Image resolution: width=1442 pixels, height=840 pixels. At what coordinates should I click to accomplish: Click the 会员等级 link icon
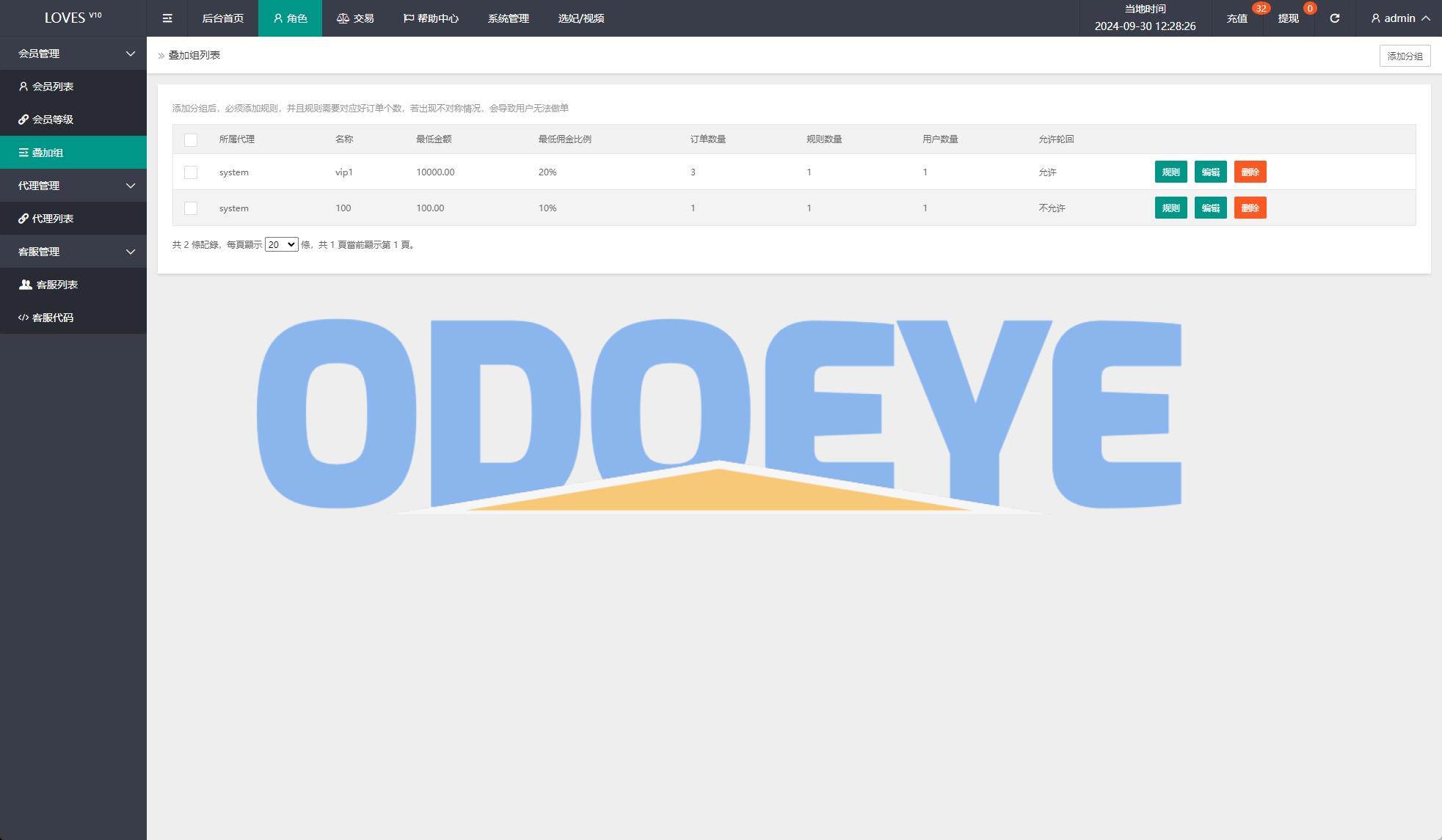click(x=23, y=120)
